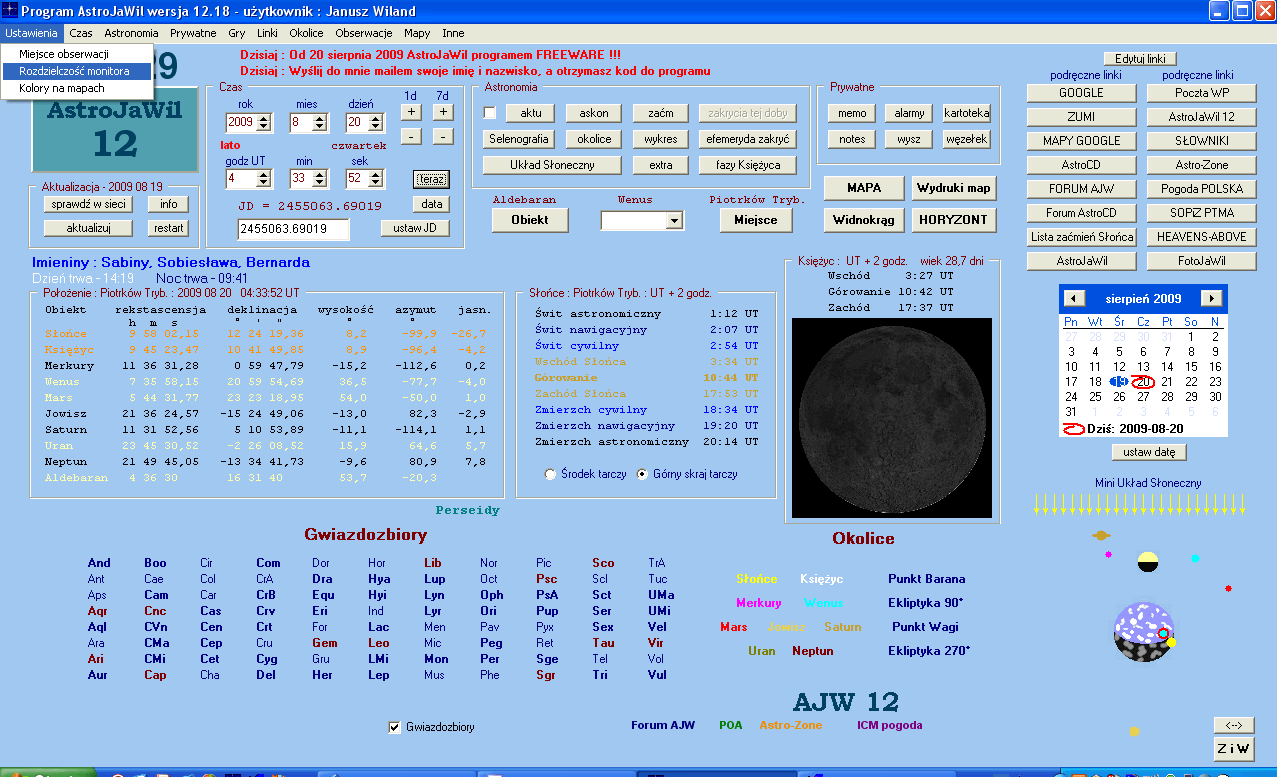Viewport: 1277px width, 777px height.
Task: Click the Obiekt button
Action: pyautogui.click(x=530, y=220)
